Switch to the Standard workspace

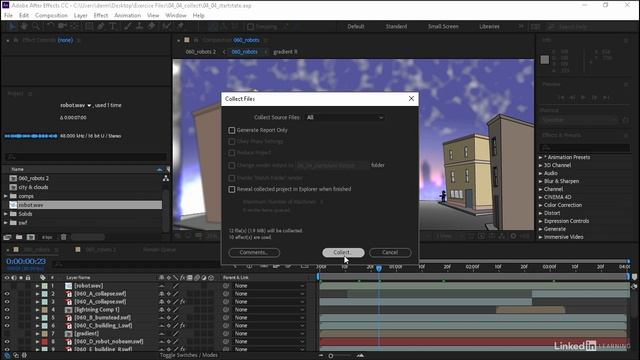[396, 27]
